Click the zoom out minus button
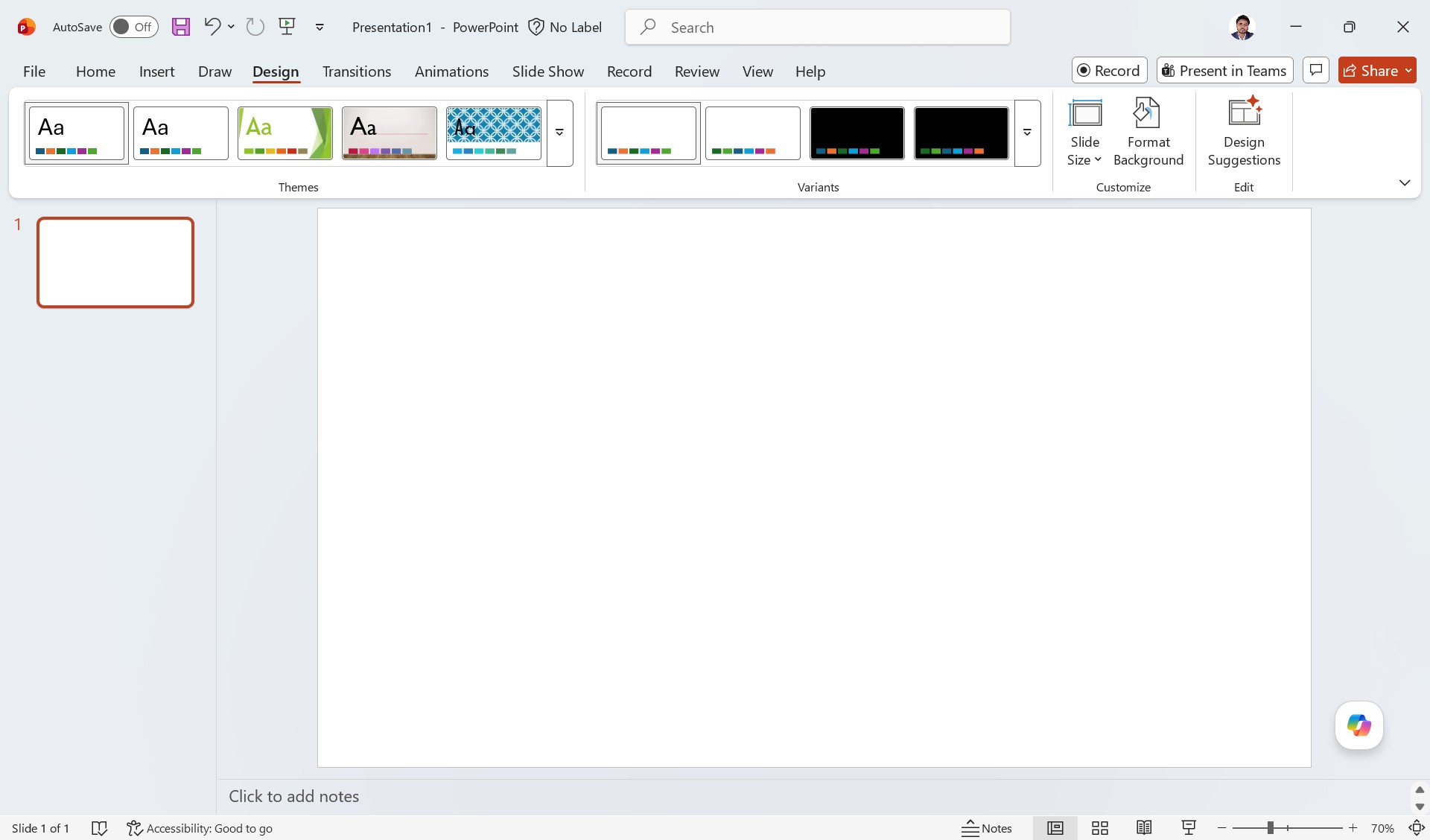 click(x=1222, y=828)
